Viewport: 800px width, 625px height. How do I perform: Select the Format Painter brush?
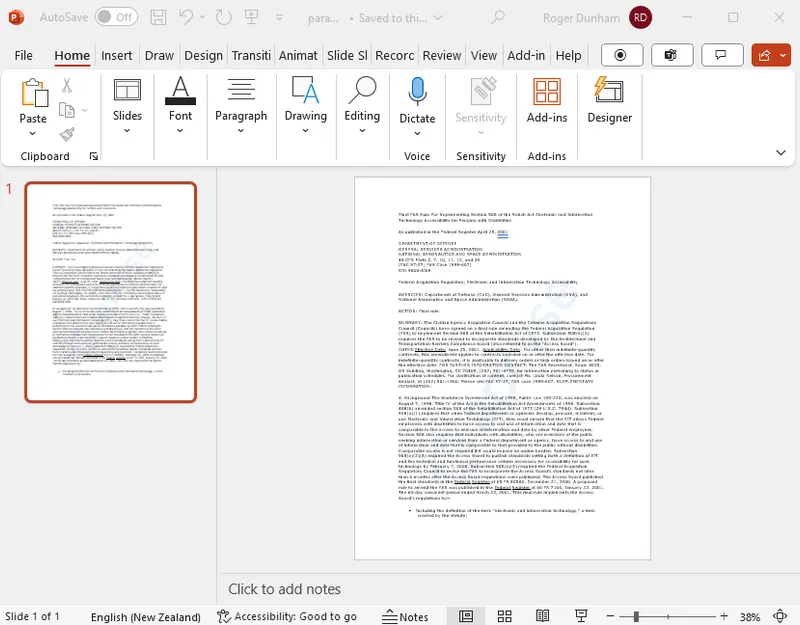[x=67, y=134]
